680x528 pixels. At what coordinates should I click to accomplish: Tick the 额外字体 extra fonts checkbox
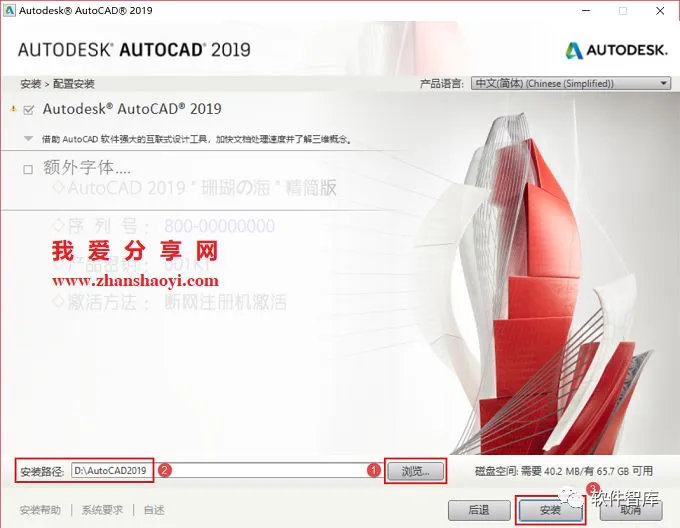28,169
